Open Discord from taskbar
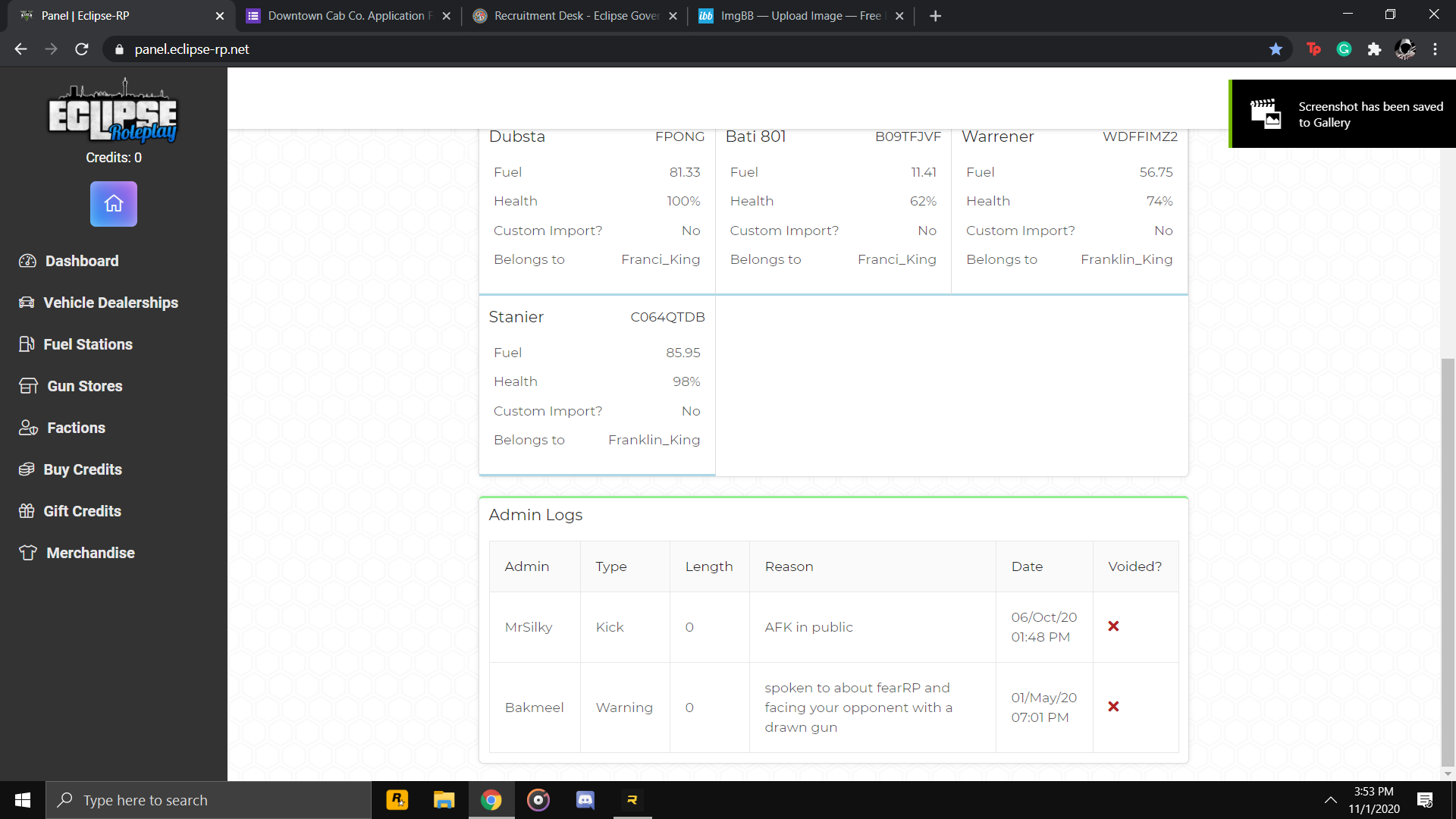1456x819 pixels. click(585, 800)
